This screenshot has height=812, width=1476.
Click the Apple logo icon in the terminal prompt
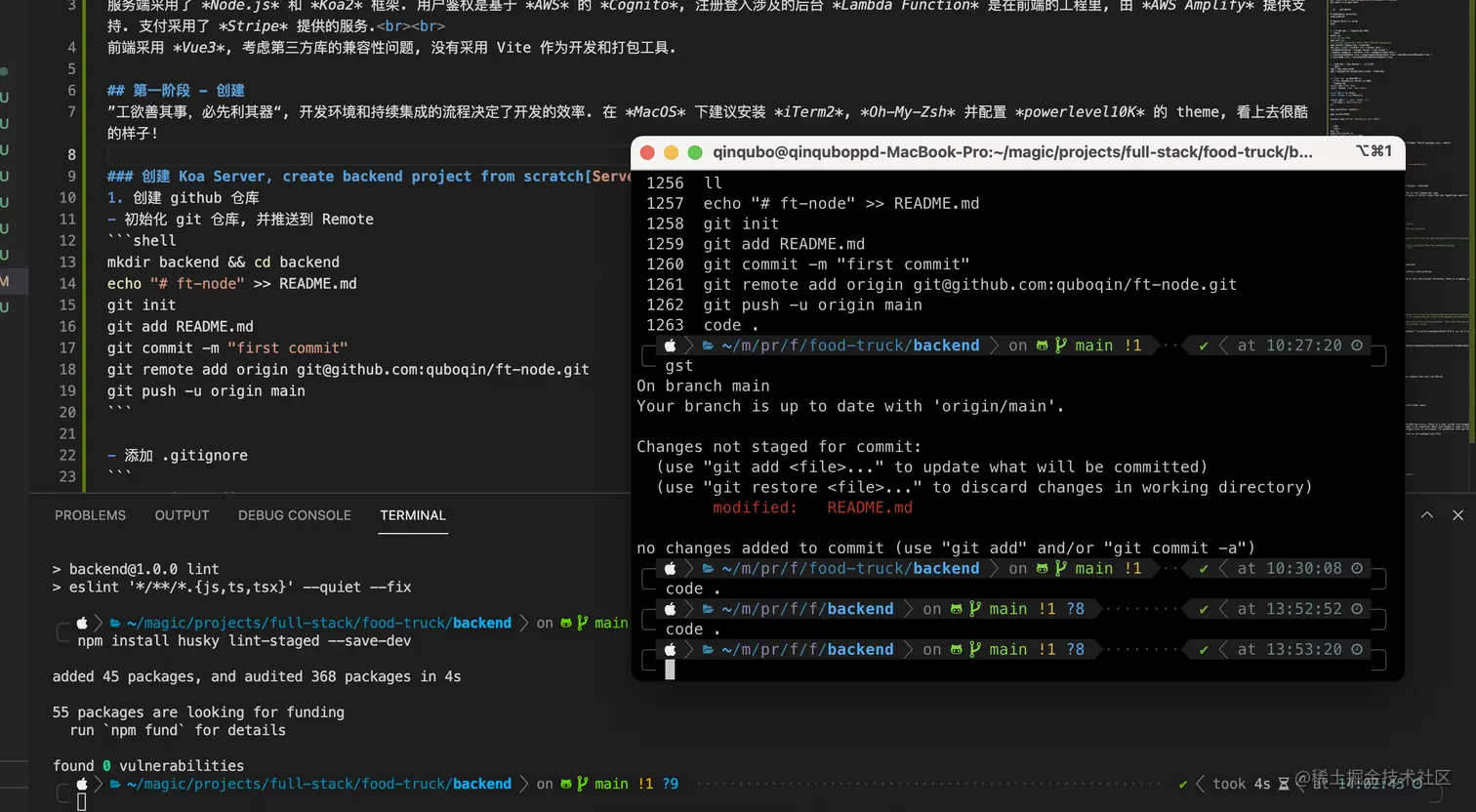point(671,345)
